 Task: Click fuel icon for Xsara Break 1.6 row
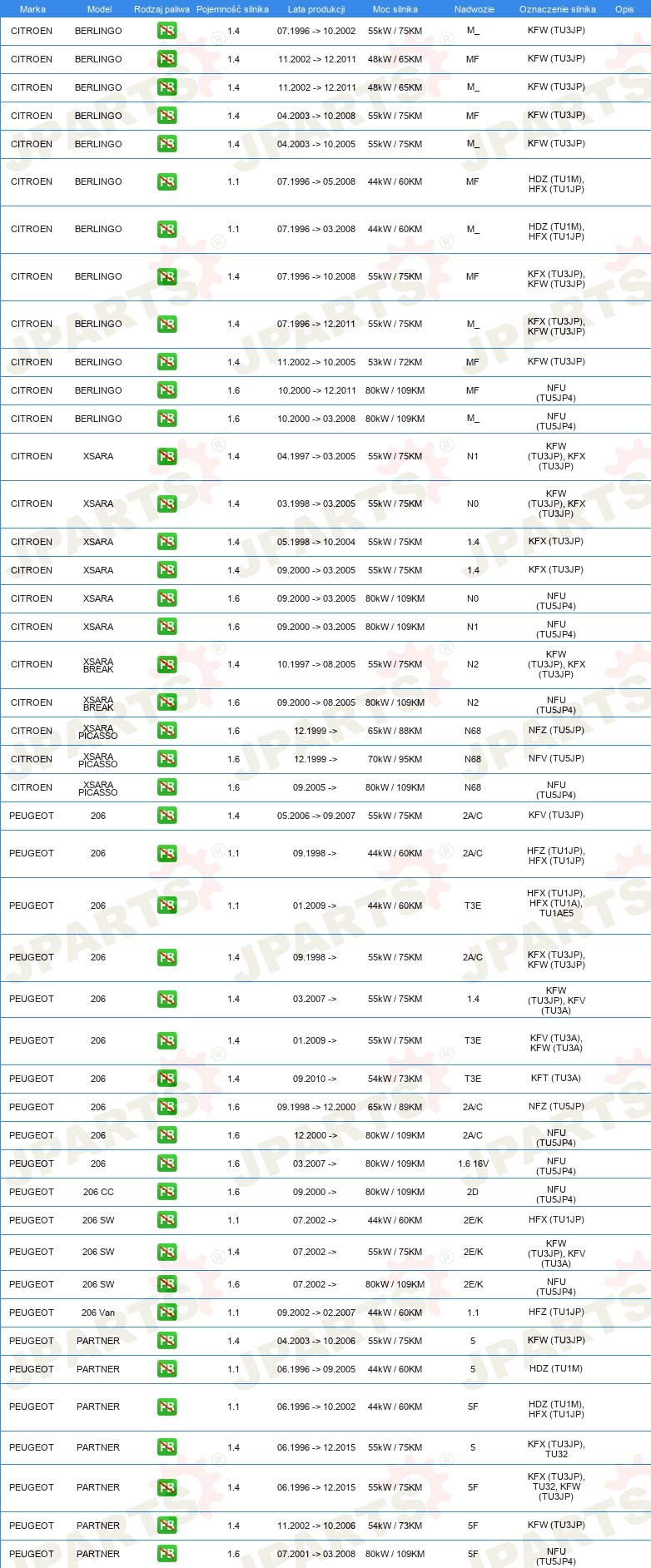pyautogui.click(x=166, y=702)
